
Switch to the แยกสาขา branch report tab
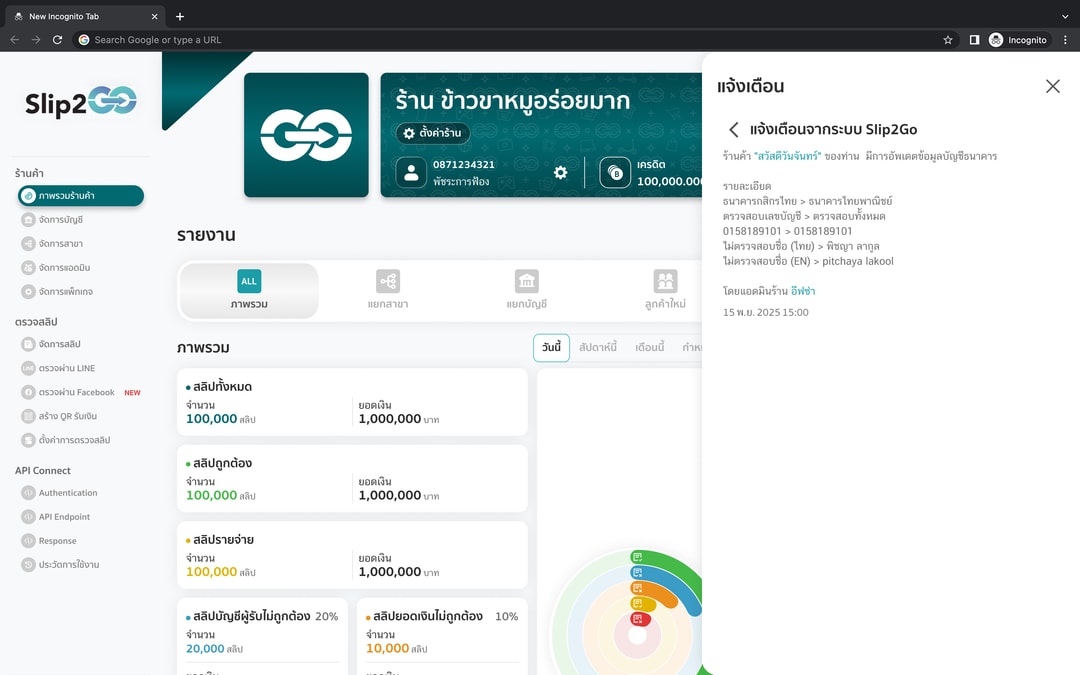[388, 291]
